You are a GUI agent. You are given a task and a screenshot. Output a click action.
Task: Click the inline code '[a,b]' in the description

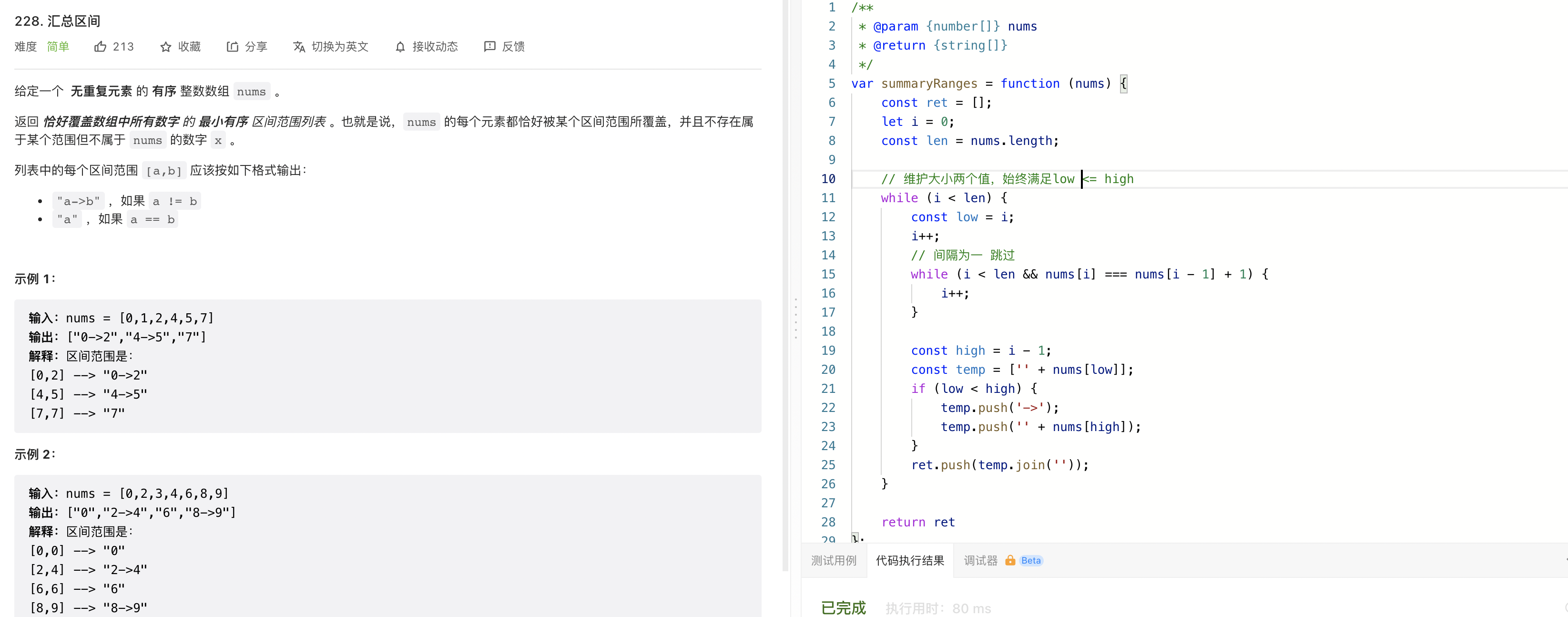(164, 171)
